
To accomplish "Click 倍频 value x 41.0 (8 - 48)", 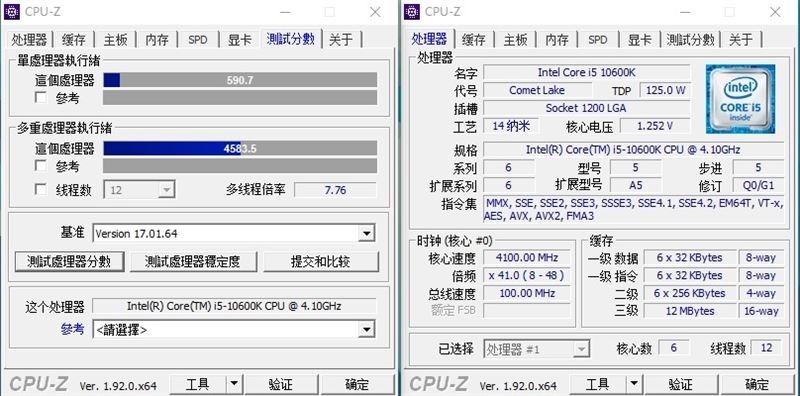I will (x=527, y=275).
